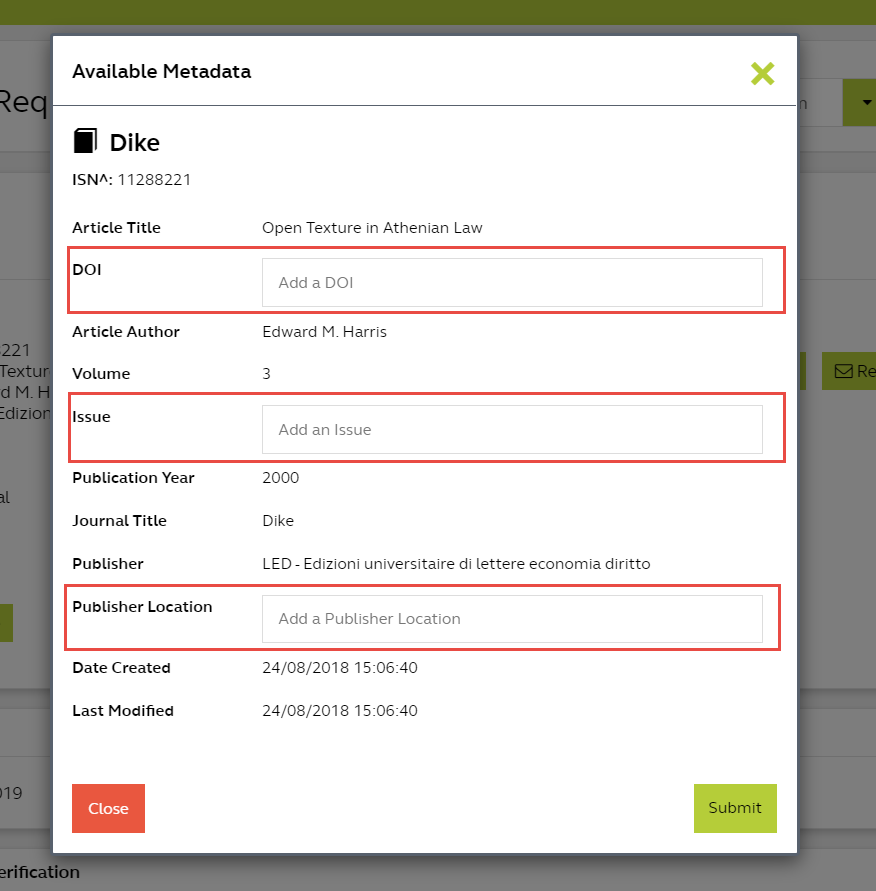Click the publisher name starting with LED

(x=456, y=564)
